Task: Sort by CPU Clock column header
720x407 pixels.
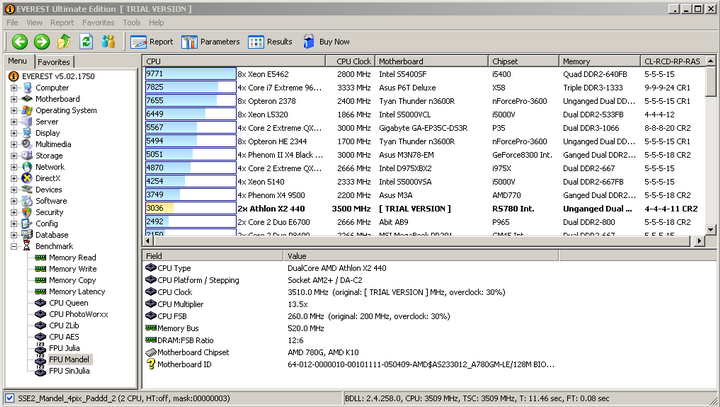Action: (350, 61)
